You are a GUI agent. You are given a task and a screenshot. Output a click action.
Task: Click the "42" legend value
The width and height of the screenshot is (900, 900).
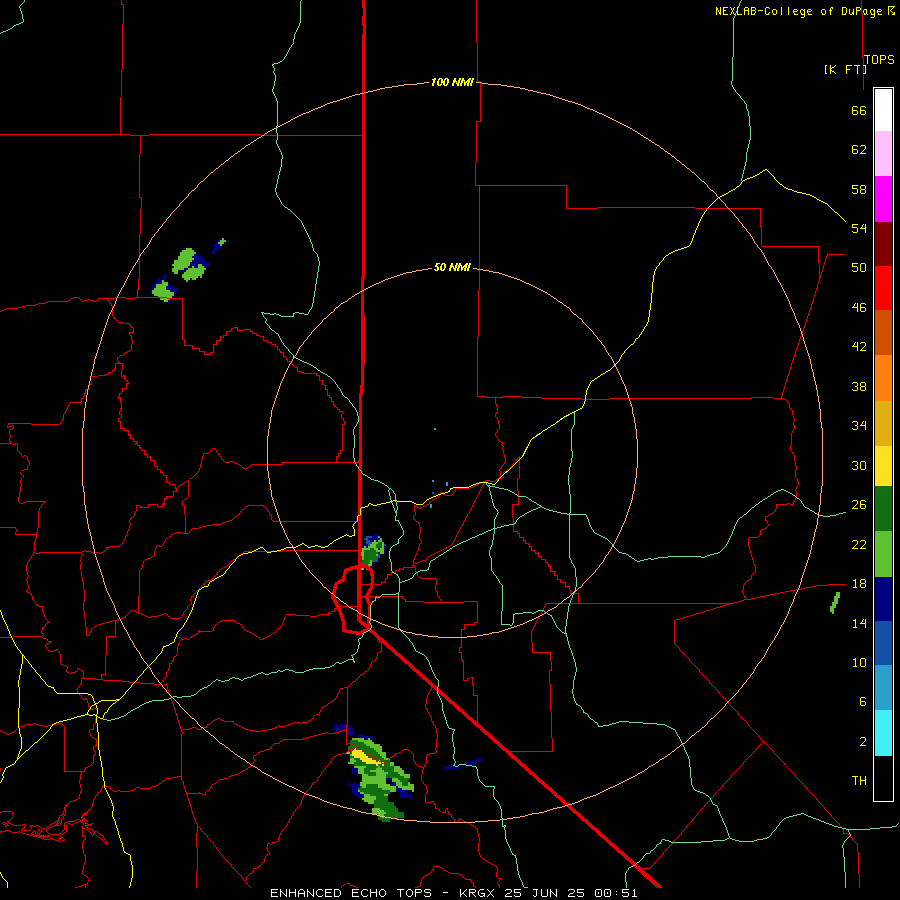(x=859, y=347)
